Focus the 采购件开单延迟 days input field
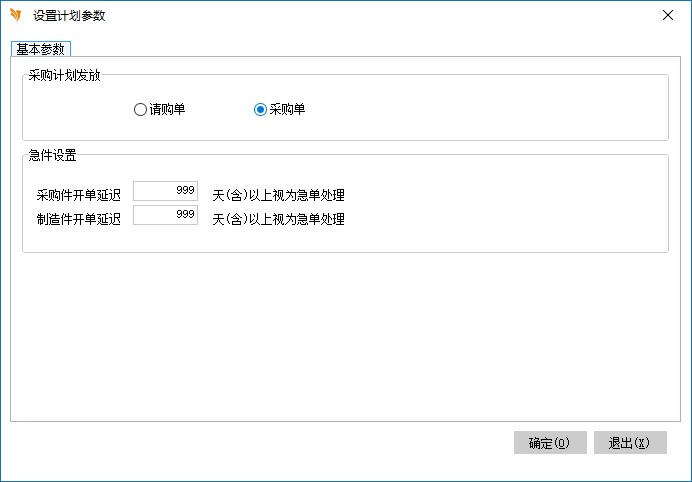 165,190
